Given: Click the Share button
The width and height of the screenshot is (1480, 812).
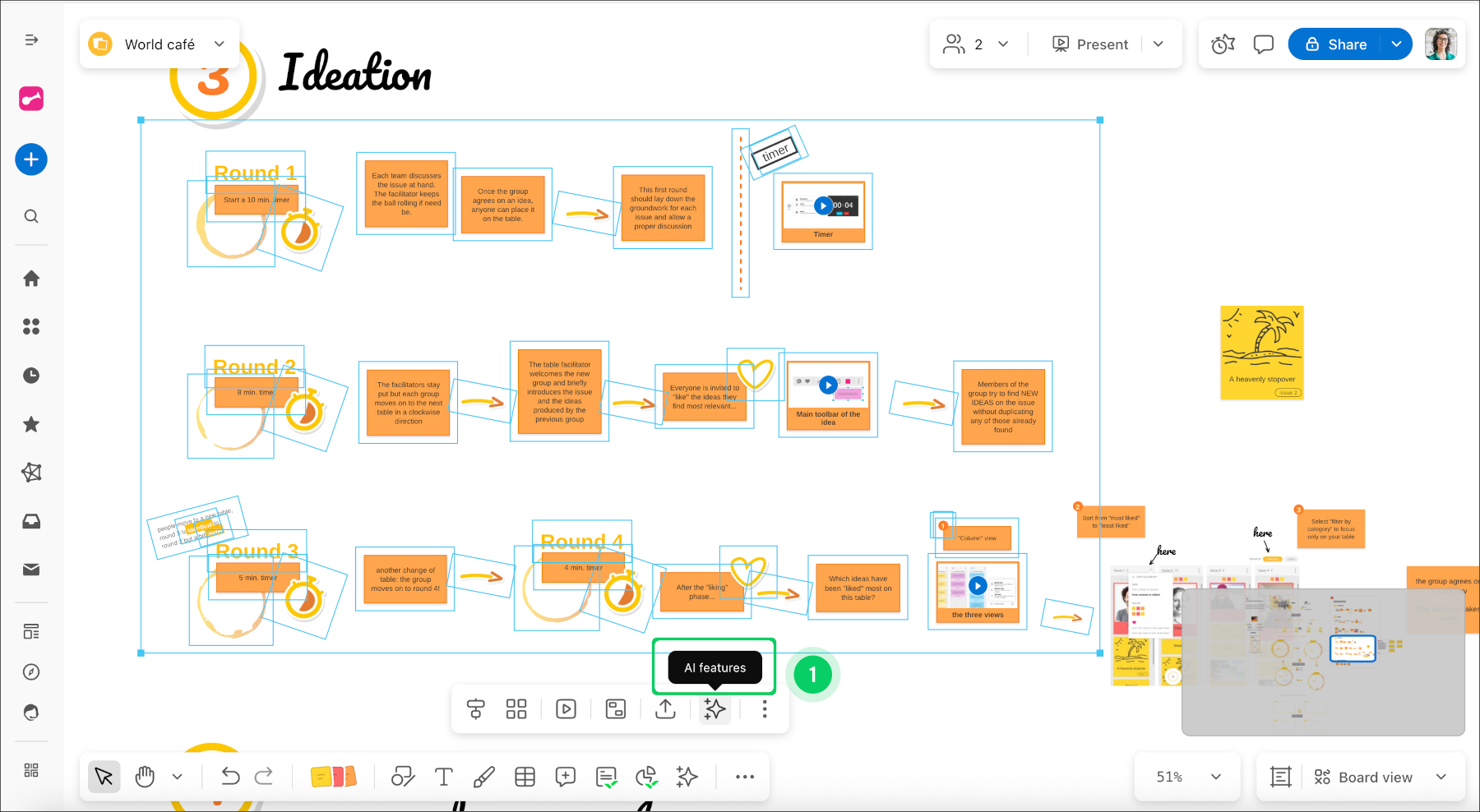Looking at the screenshot, I should coord(1336,44).
